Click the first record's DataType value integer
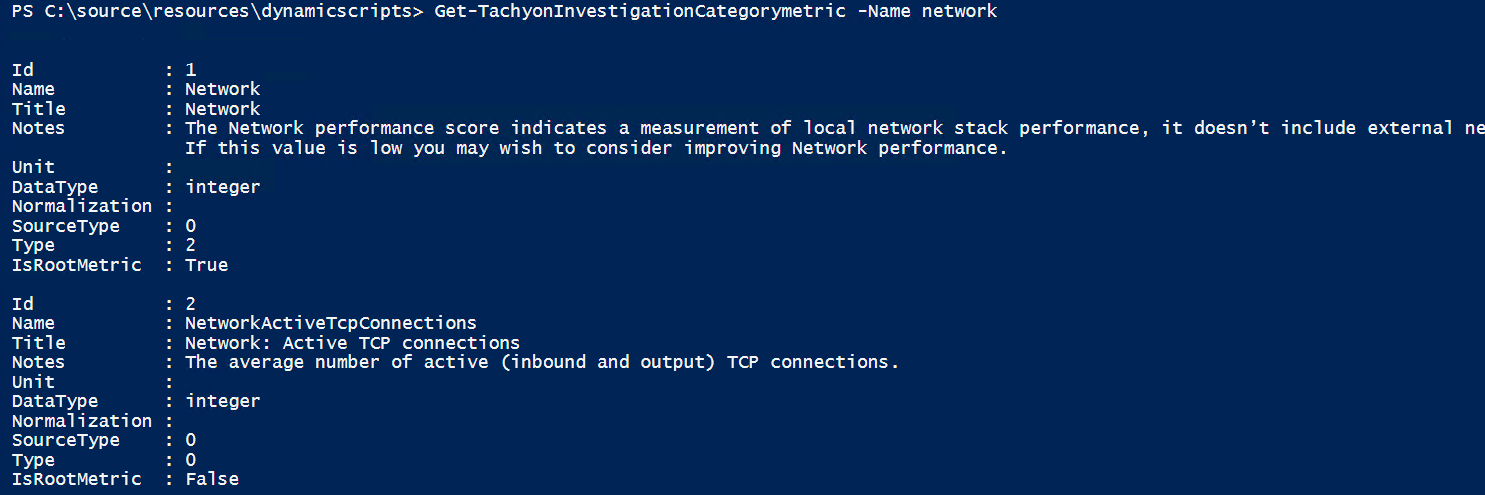Screen dimensions: 1485x495 (x=223, y=187)
